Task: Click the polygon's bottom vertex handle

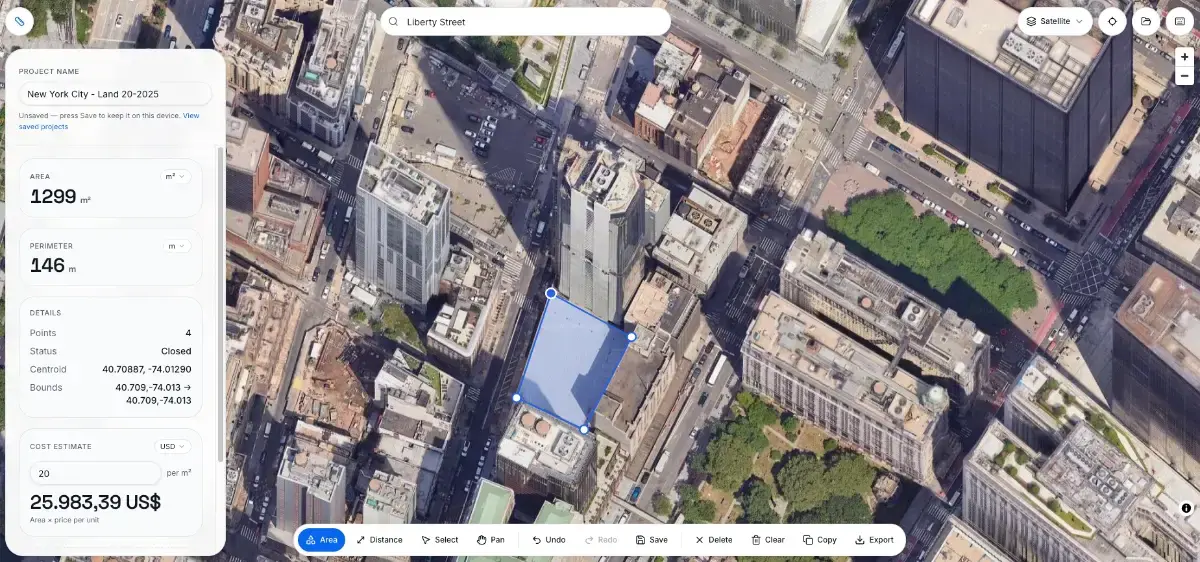Action: [x=584, y=429]
